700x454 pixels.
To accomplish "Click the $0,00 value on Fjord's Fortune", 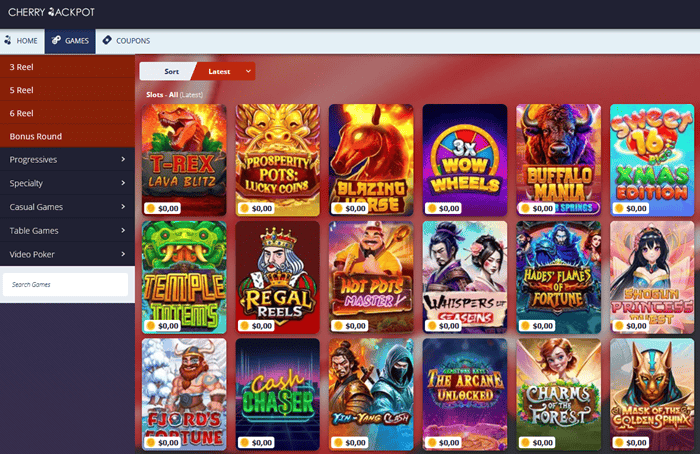I will pyautogui.click(x=168, y=443).
